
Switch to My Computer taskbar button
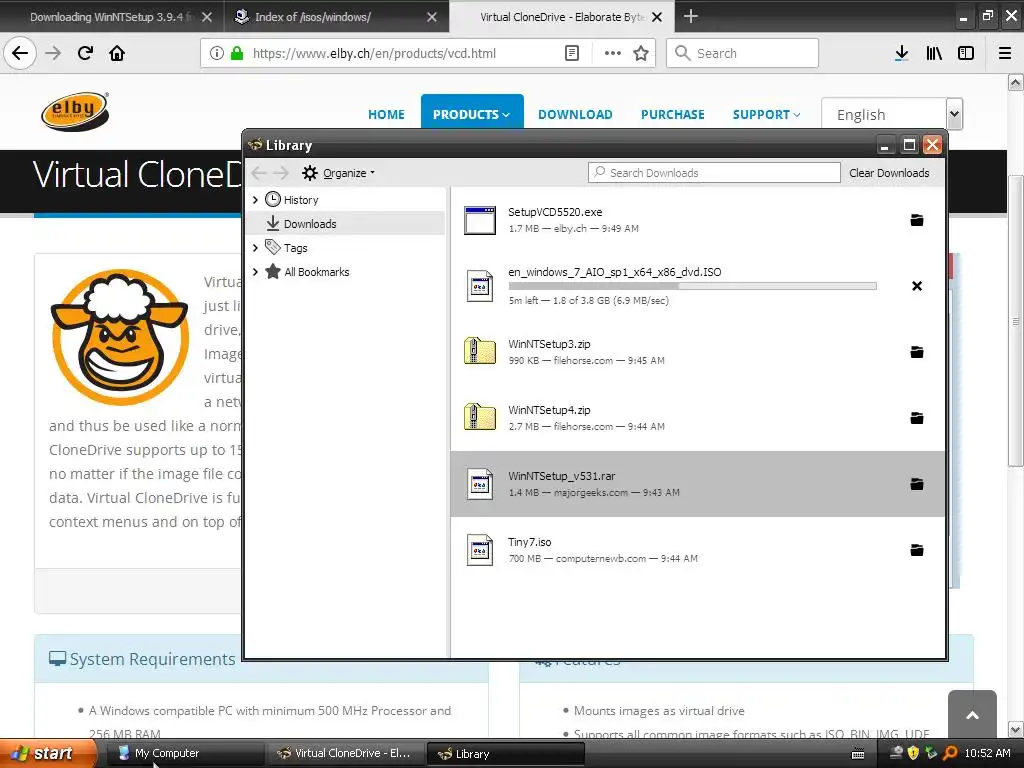184,754
